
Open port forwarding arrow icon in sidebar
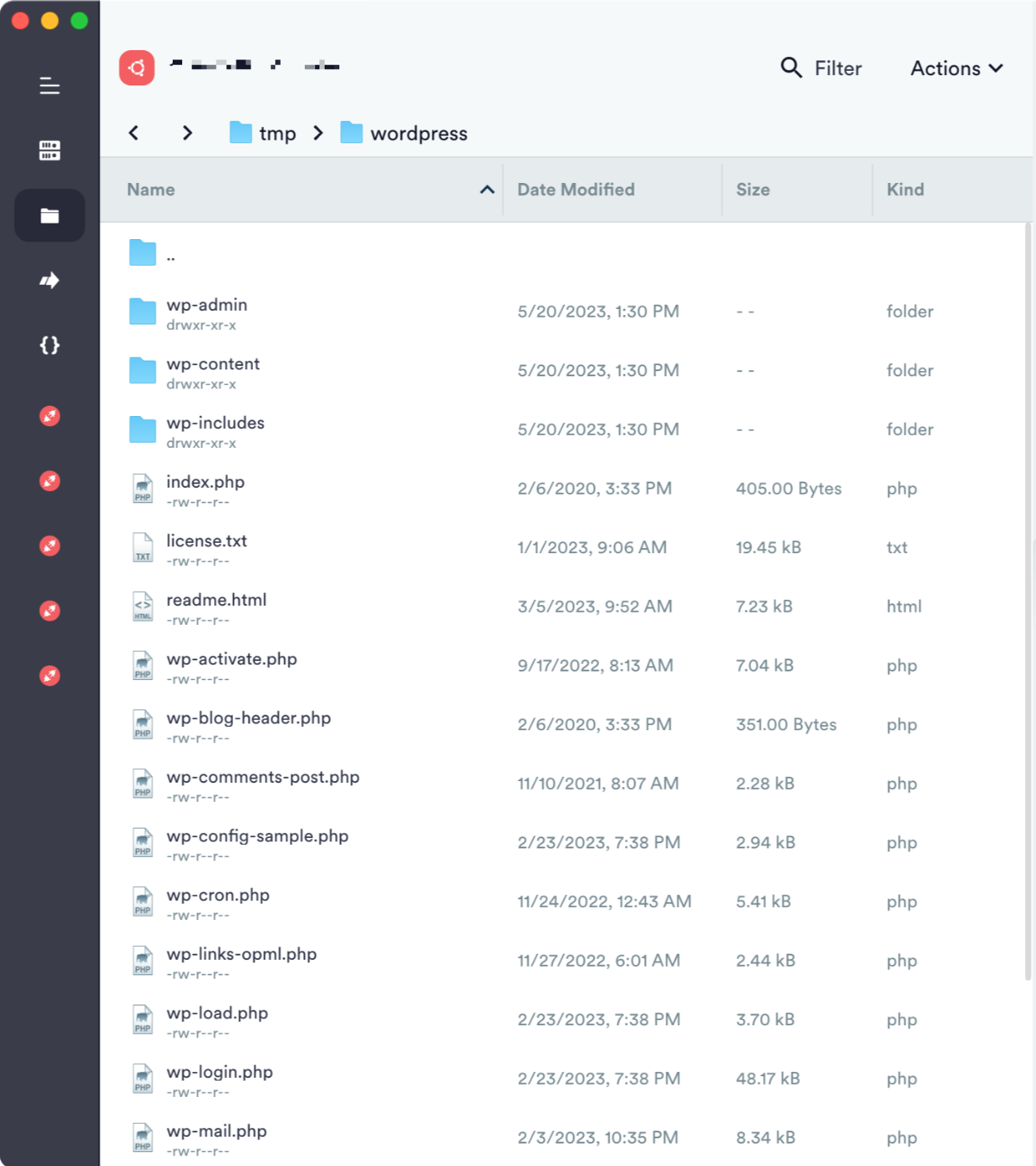[x=49, y=280]
